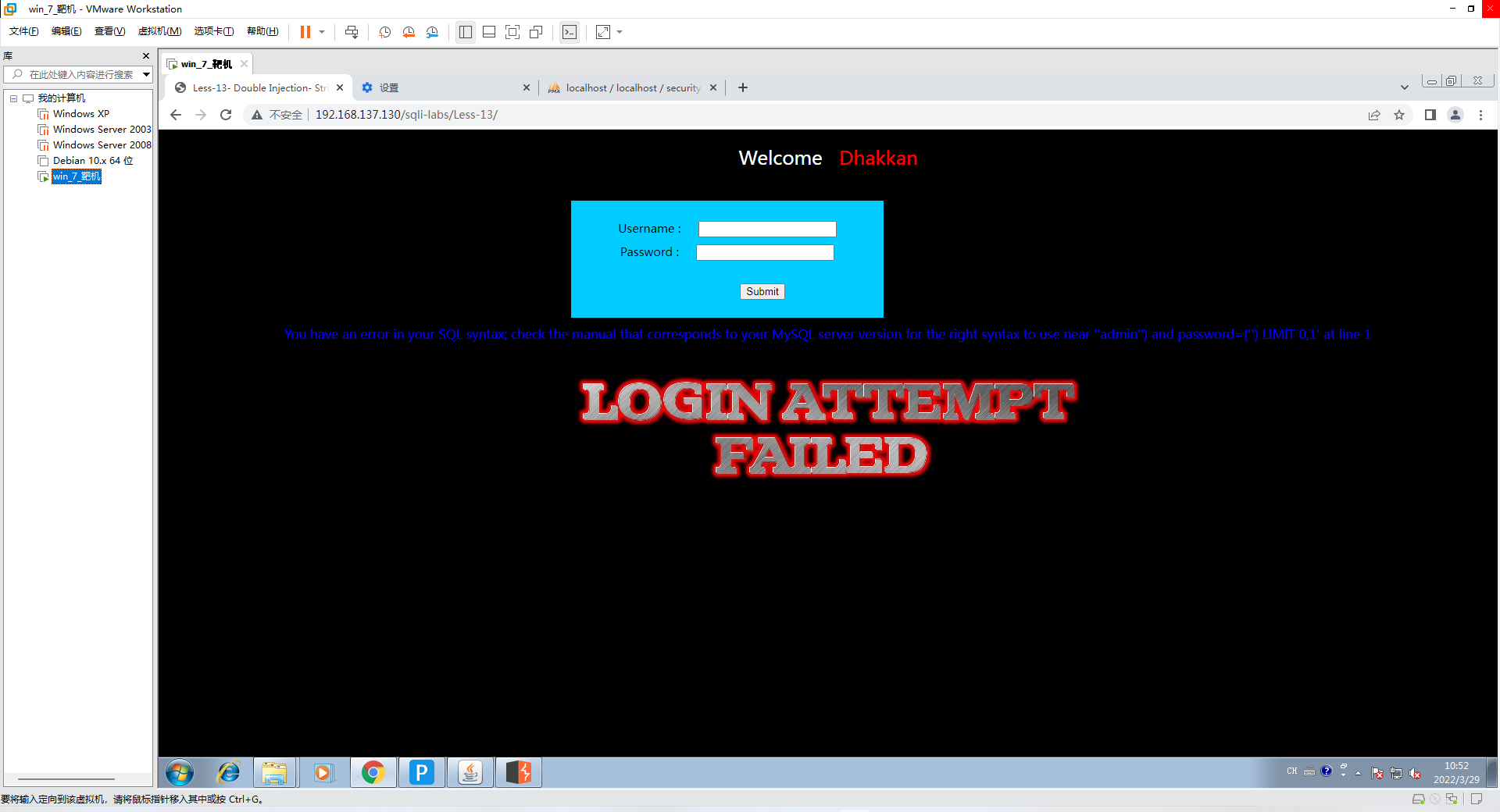
Task: Toggle the thumbnail bar view
Action: tap(489, 32)
